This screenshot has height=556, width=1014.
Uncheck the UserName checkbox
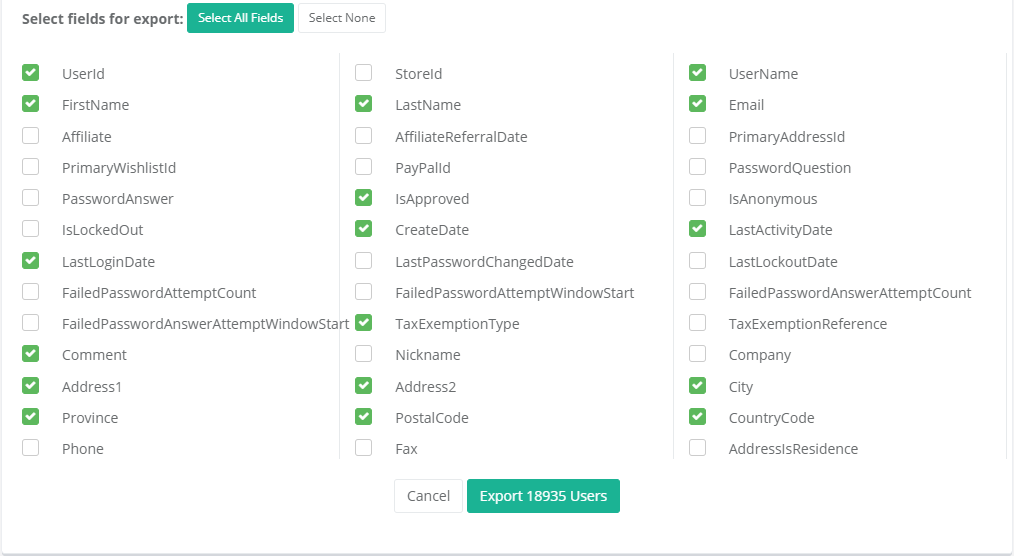698,73
